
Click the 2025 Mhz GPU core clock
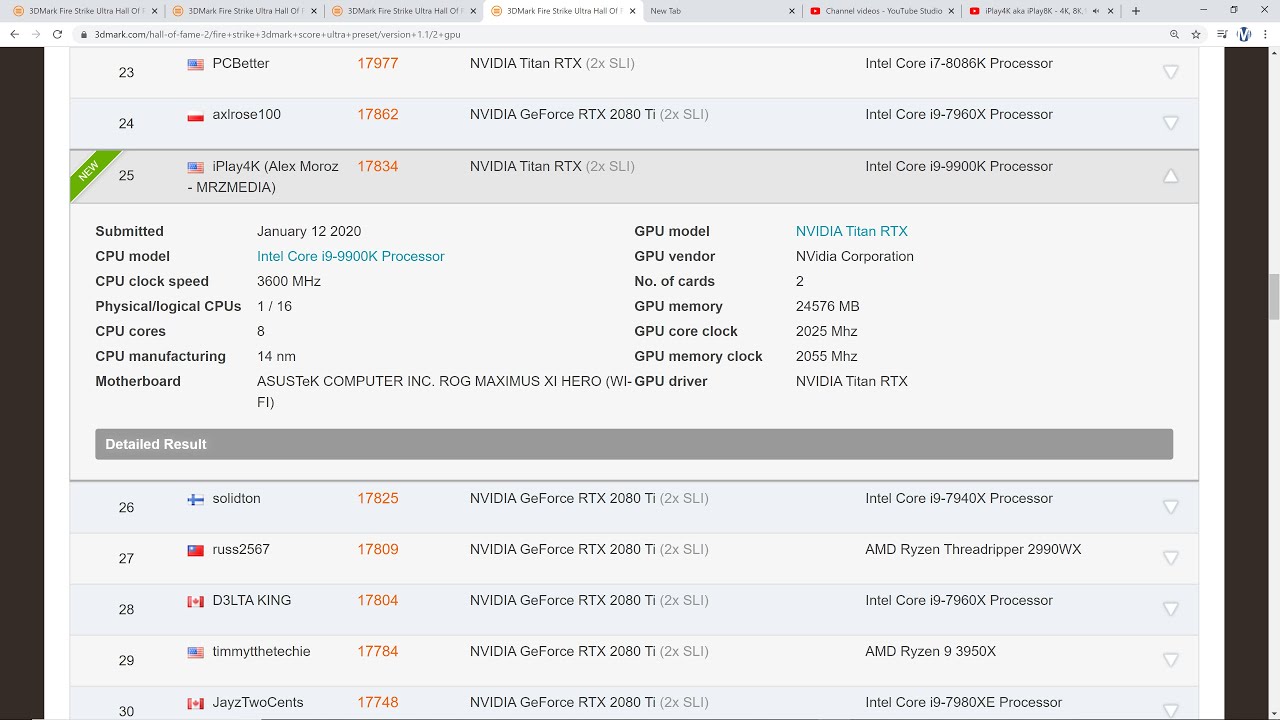coord(827,331)
